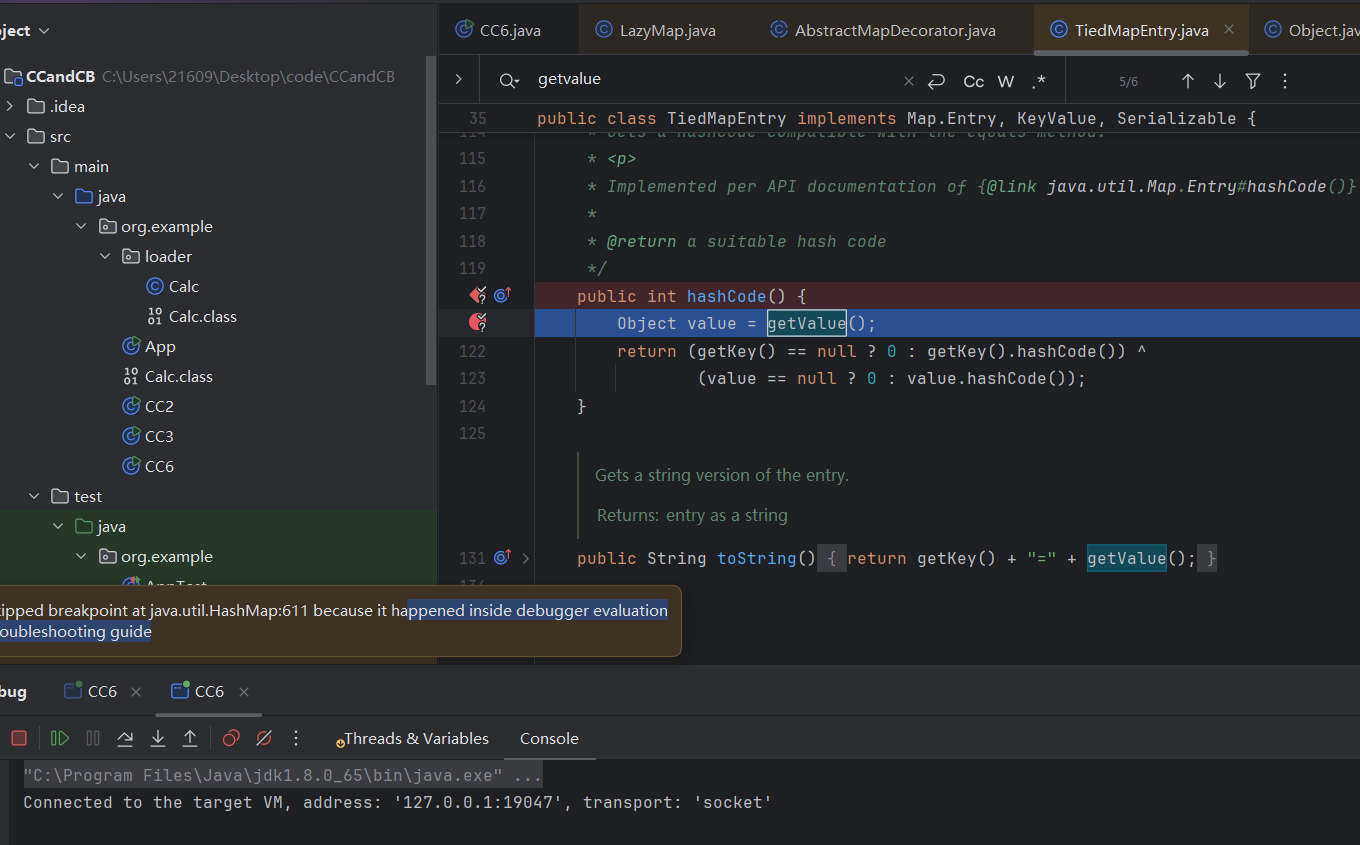Toggle breakpoint on hashCode() method line
Viewport: 1360px width, 845px height.
pyautogui.click(x=478, y=295)
